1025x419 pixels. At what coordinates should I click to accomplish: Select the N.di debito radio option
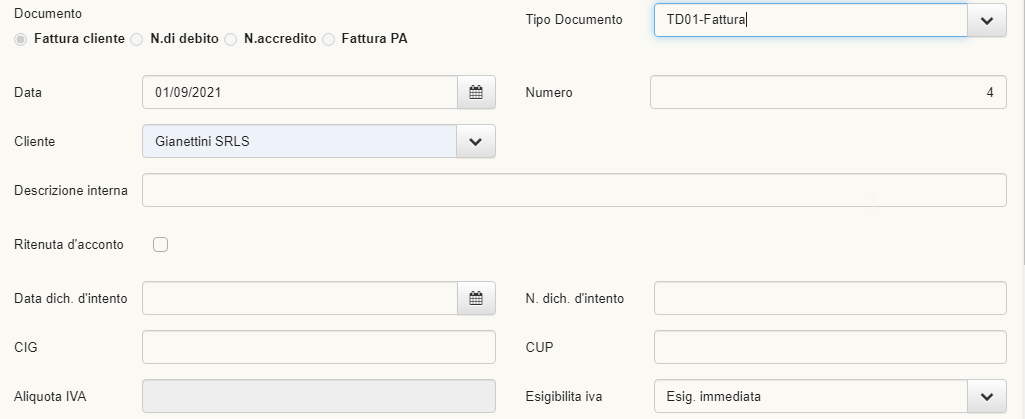(x=137, y=39)
